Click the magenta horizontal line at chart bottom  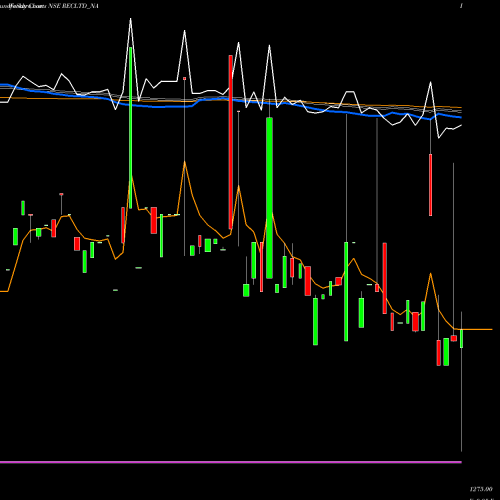(231, 462)
